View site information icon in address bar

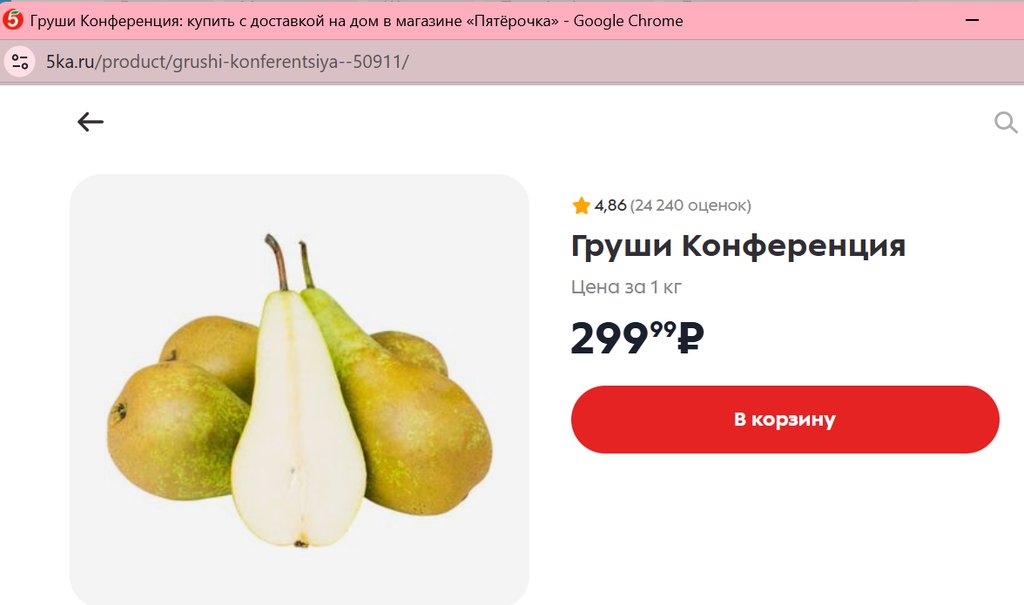coord(20,62)
